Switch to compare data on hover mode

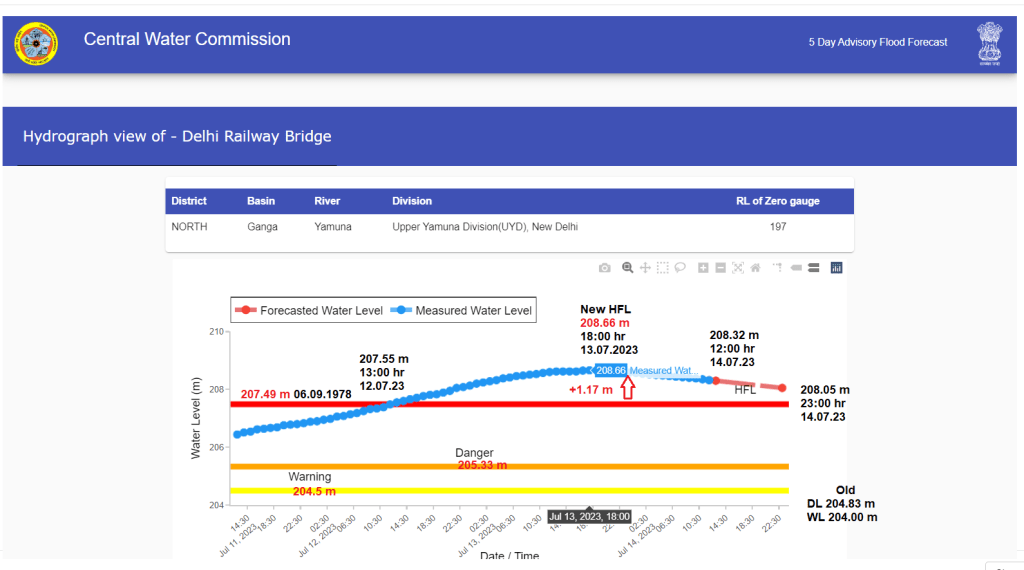(x=813, y=268)
